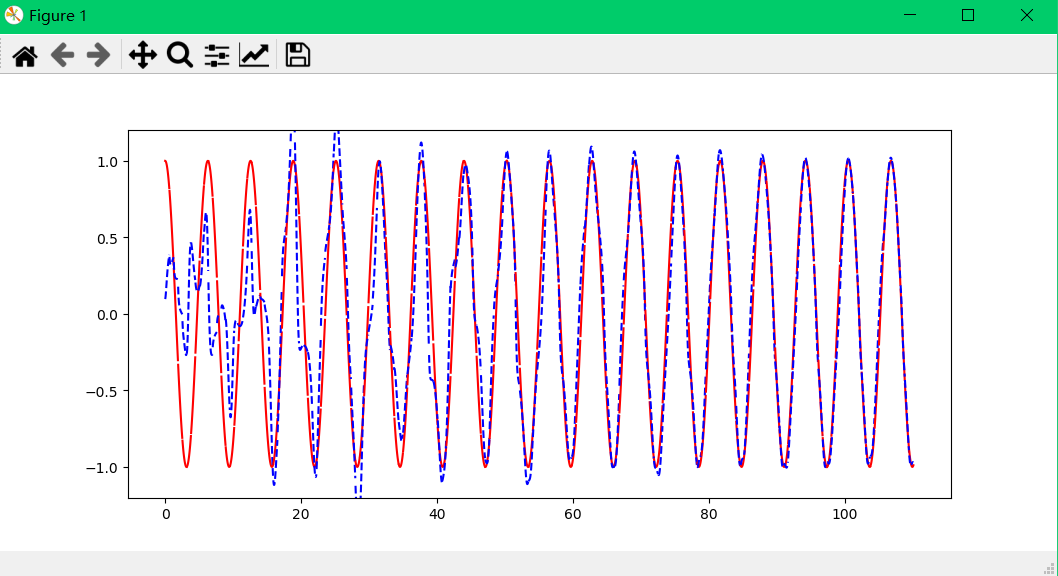Reset the plot with the Home icon
The image size is (1058, 576).
coord(24,55)
